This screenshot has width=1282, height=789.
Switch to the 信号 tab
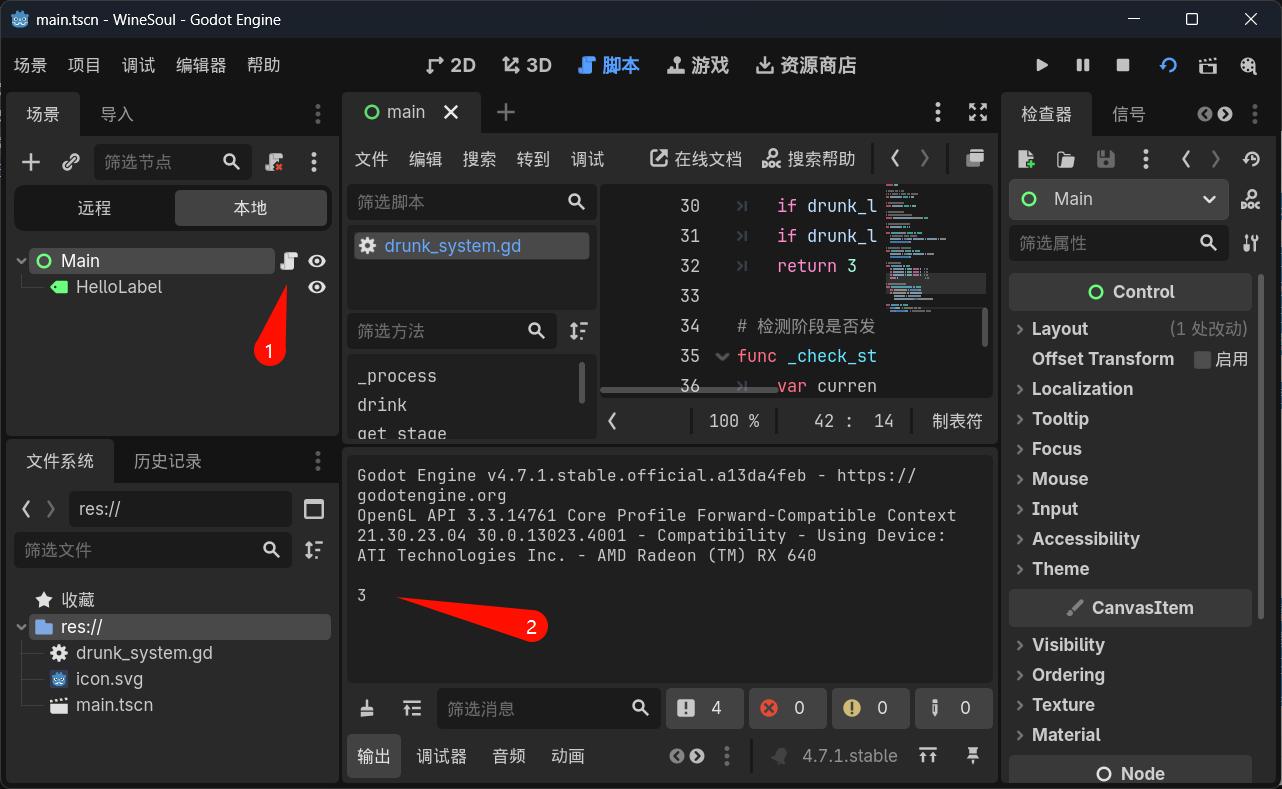(1129, 114)
